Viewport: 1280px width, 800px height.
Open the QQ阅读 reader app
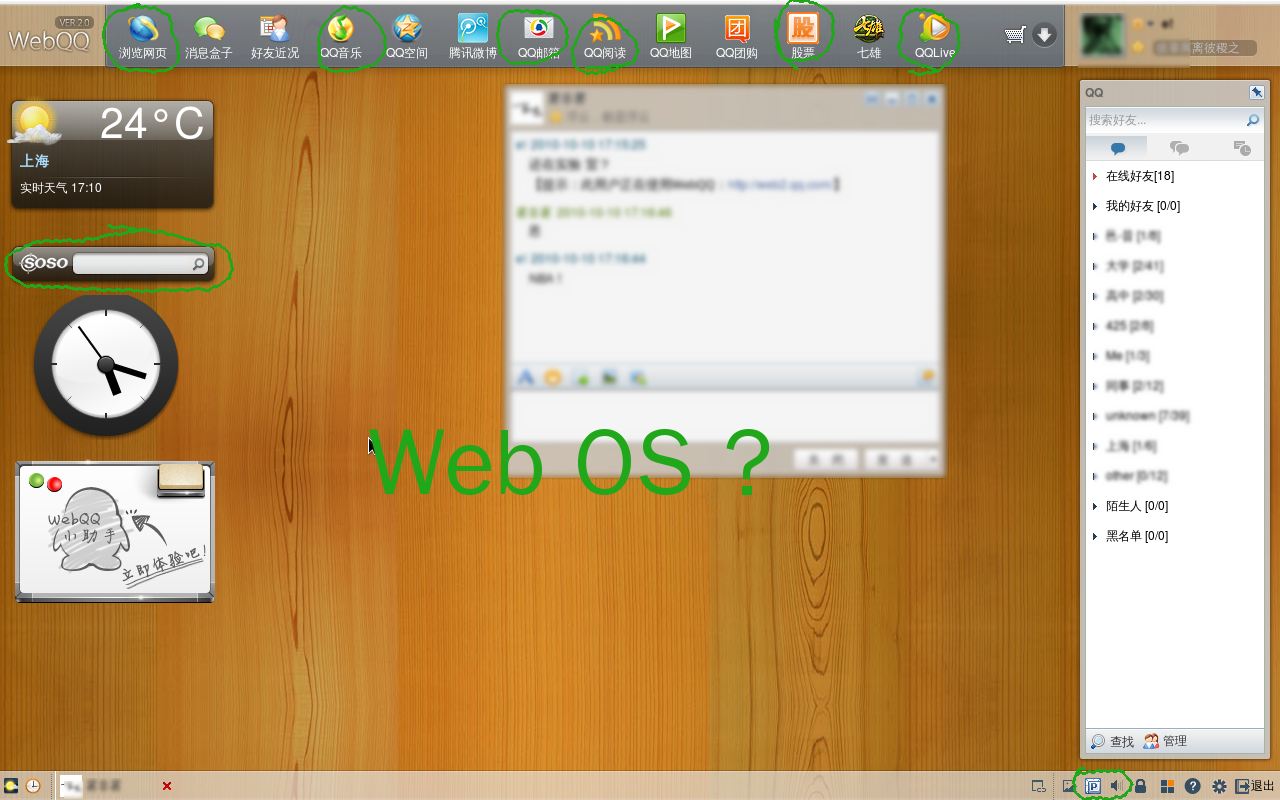coord(605,37)
